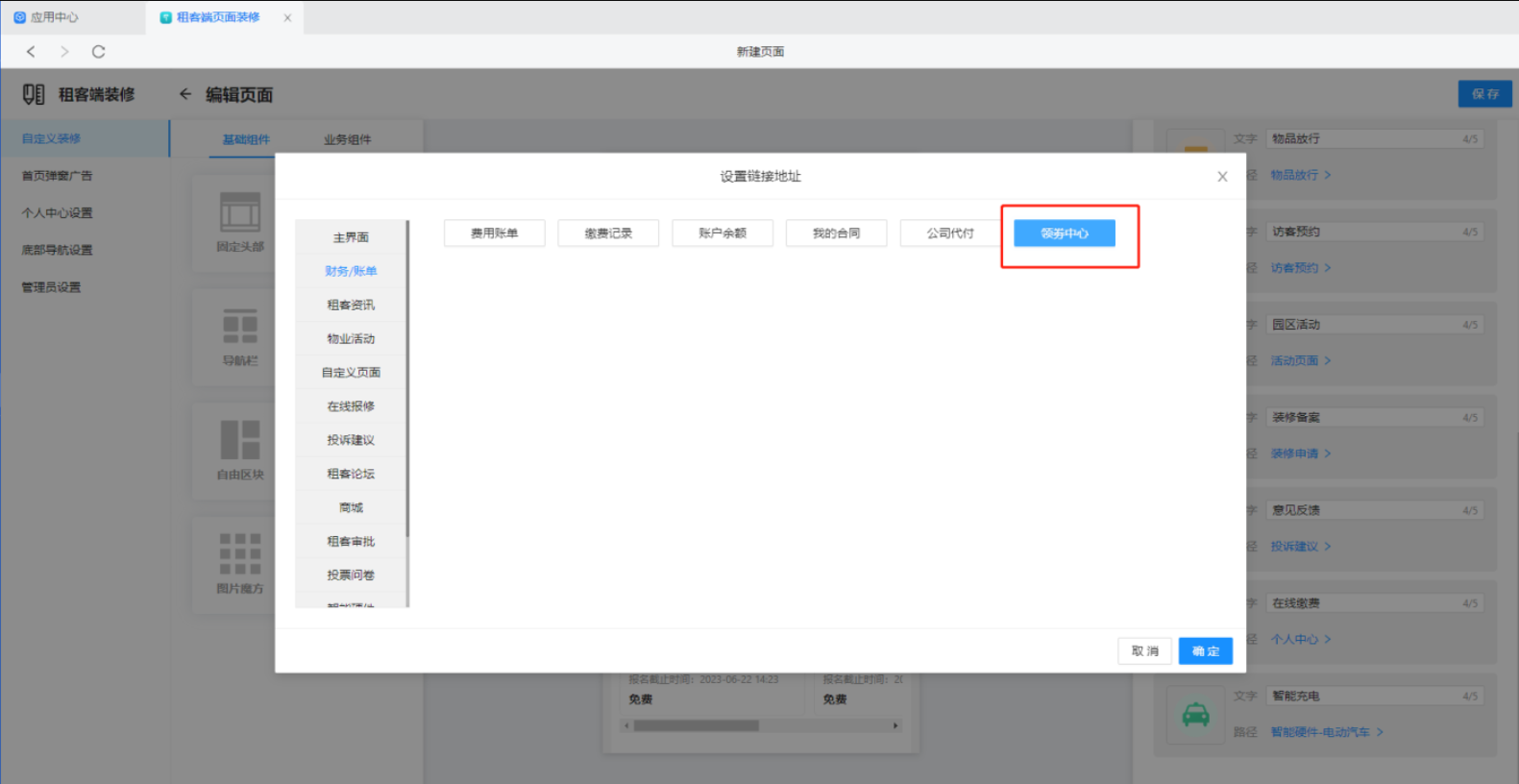Pick the 我的合同 link option
This screenshot has width=1519, height=784.
coord(836,233)
